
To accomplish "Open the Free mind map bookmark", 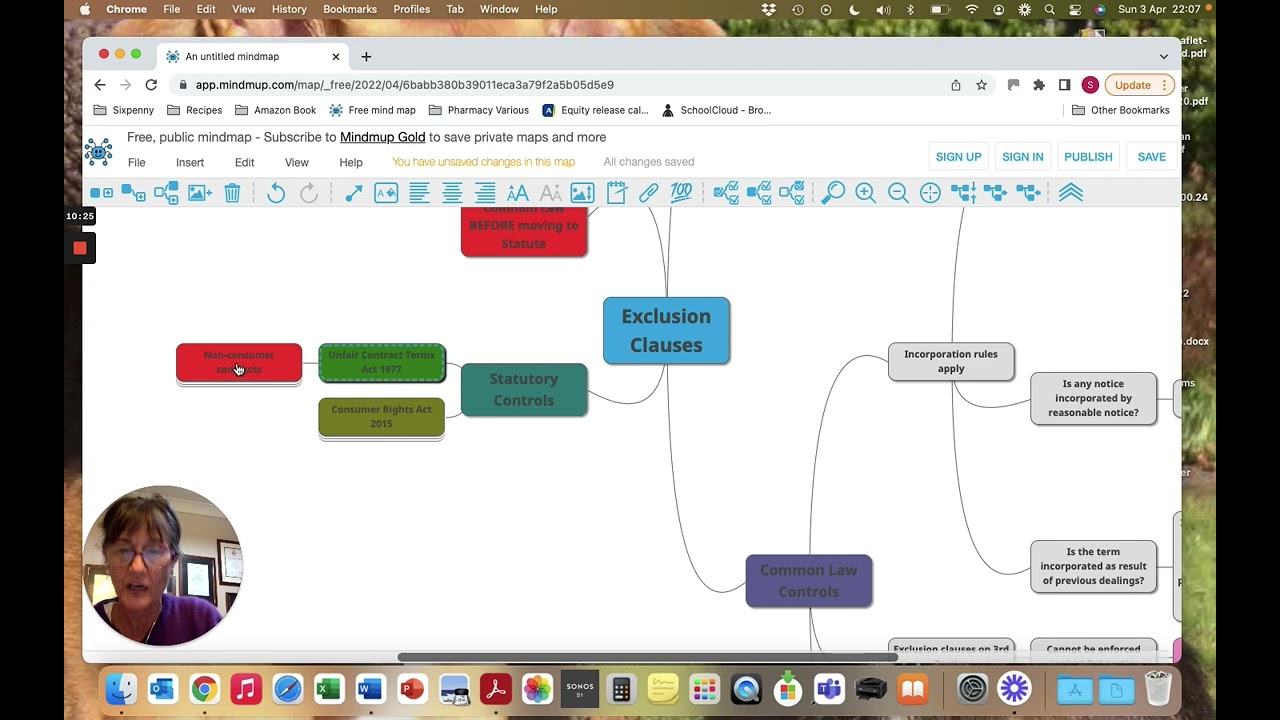I will tap(372, 110).
